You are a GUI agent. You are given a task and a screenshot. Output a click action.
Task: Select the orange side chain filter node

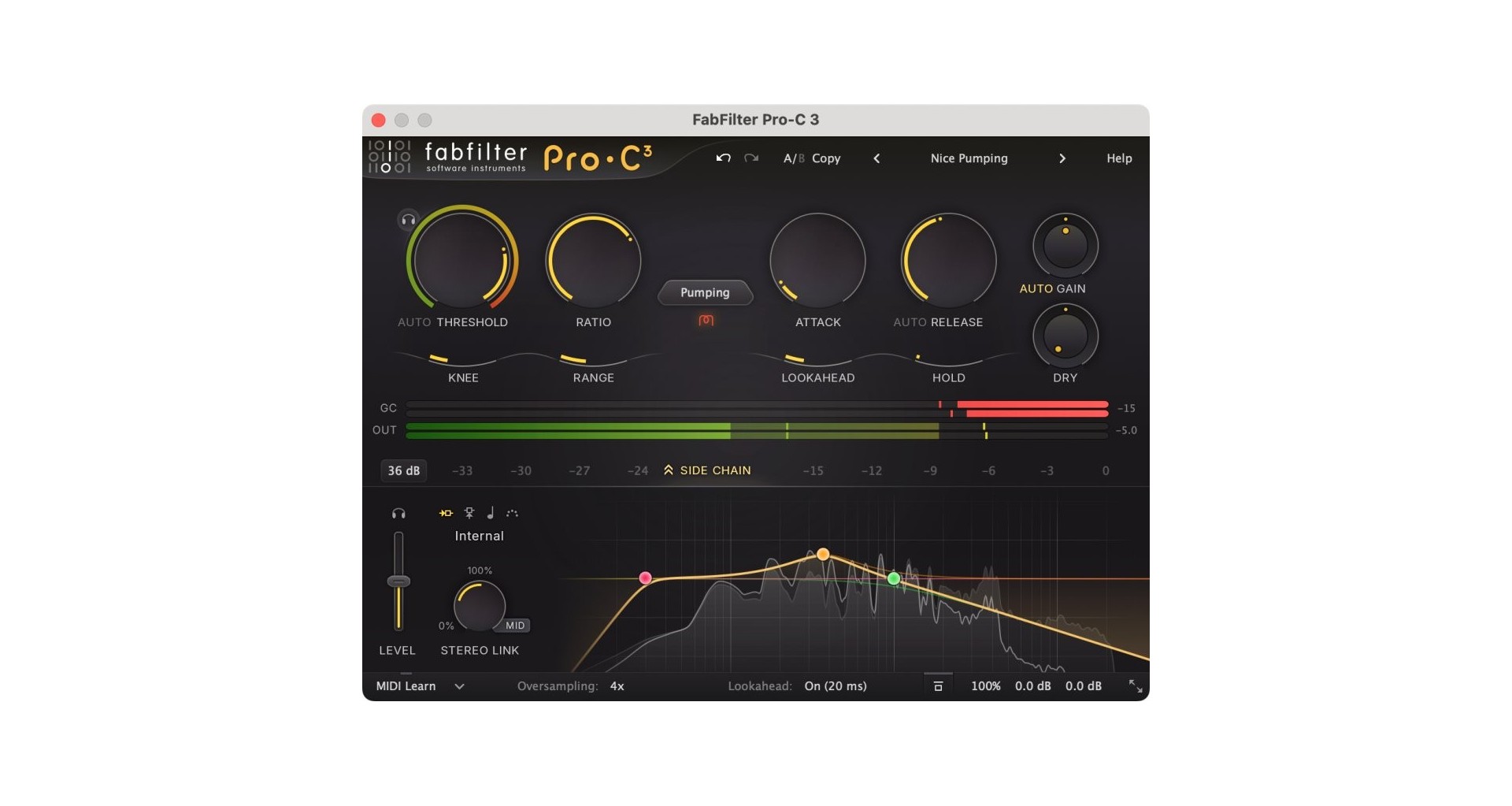point(823,554)
